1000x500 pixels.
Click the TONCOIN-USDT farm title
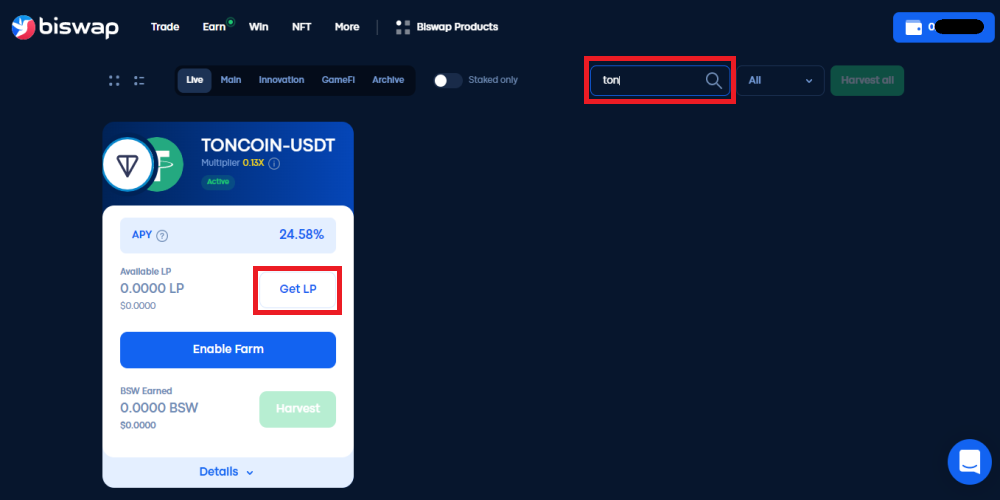268,145
